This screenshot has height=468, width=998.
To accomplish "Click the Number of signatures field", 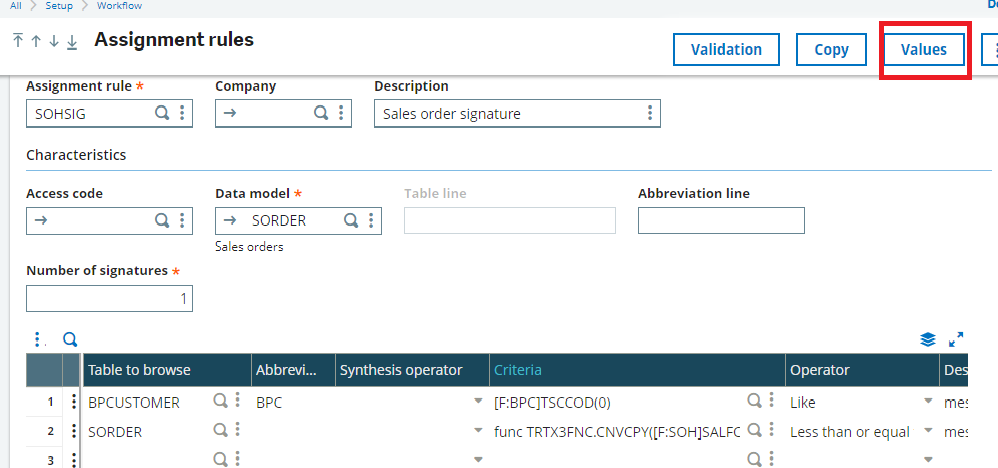I will 109,299.
